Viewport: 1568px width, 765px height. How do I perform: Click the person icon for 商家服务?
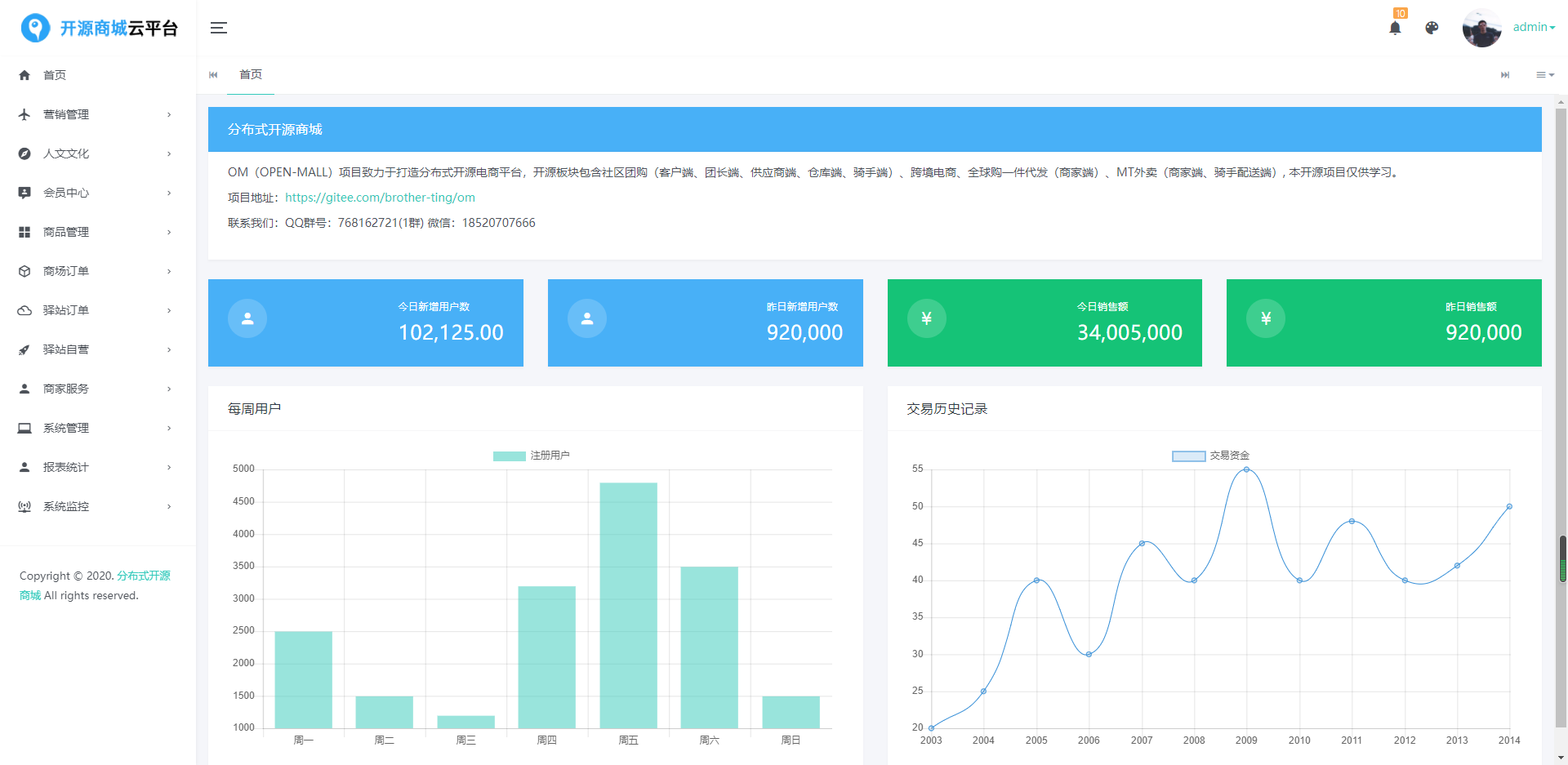(24, 389)
